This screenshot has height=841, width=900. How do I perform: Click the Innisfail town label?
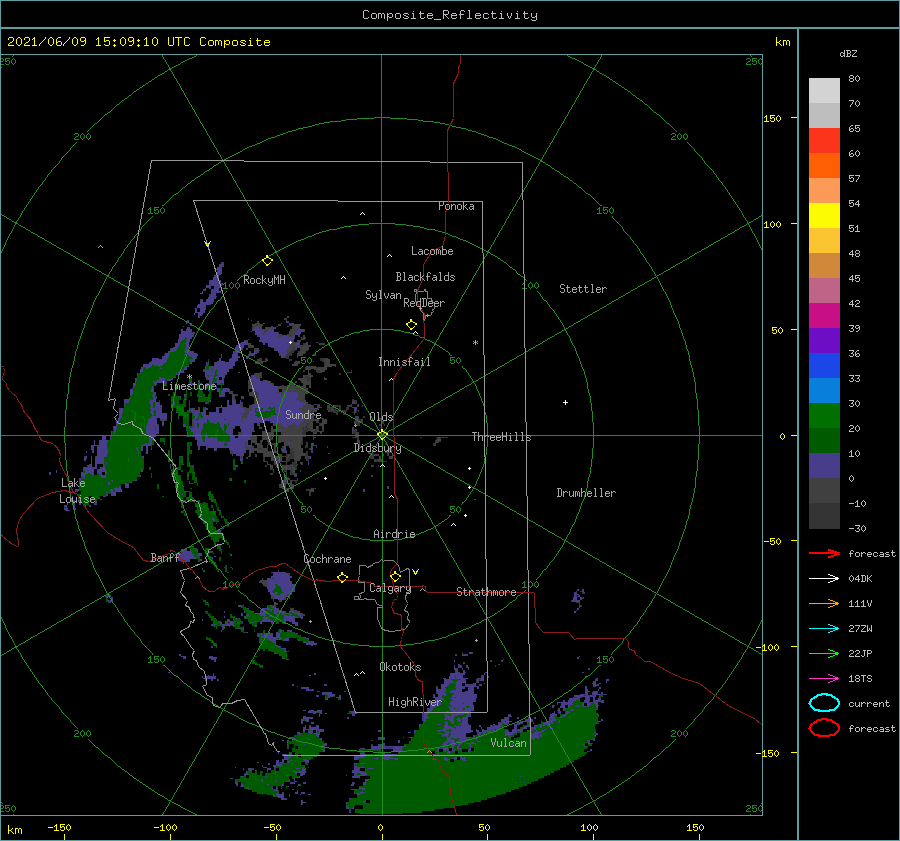pyautogui.click(x=404, y=362)
